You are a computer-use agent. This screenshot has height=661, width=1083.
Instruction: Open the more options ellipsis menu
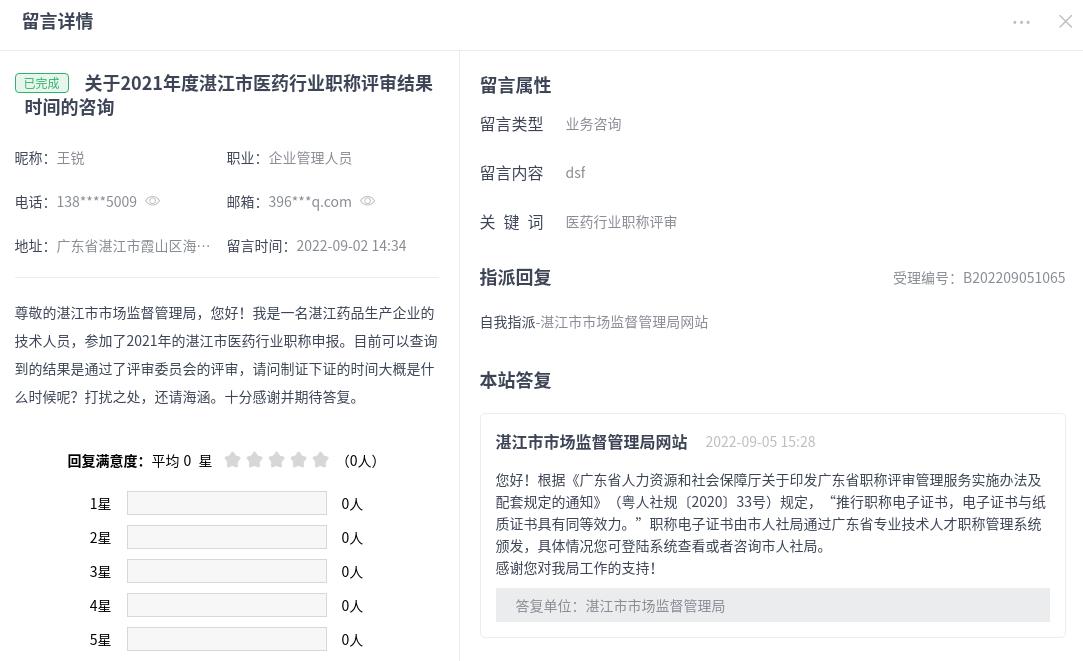1021,22
